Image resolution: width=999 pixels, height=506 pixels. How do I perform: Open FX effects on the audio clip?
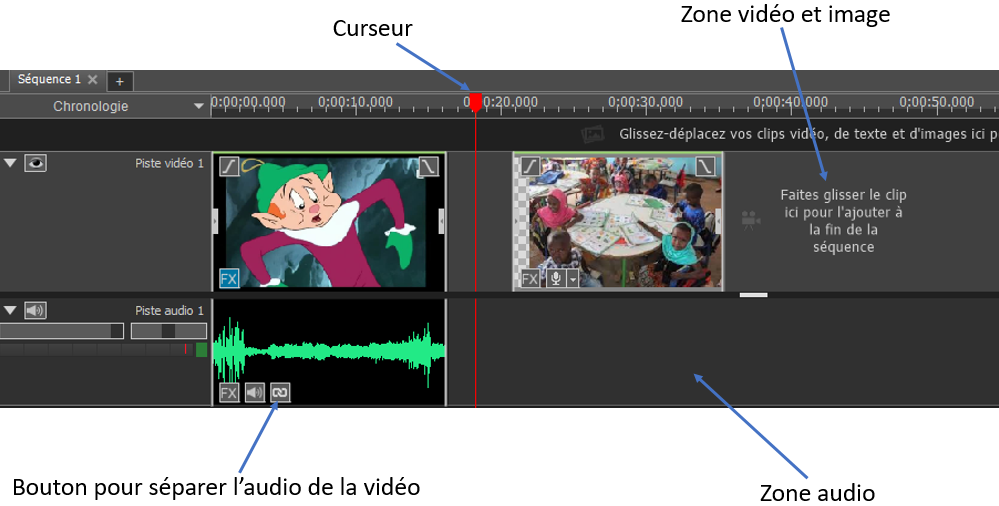(229, 393)
